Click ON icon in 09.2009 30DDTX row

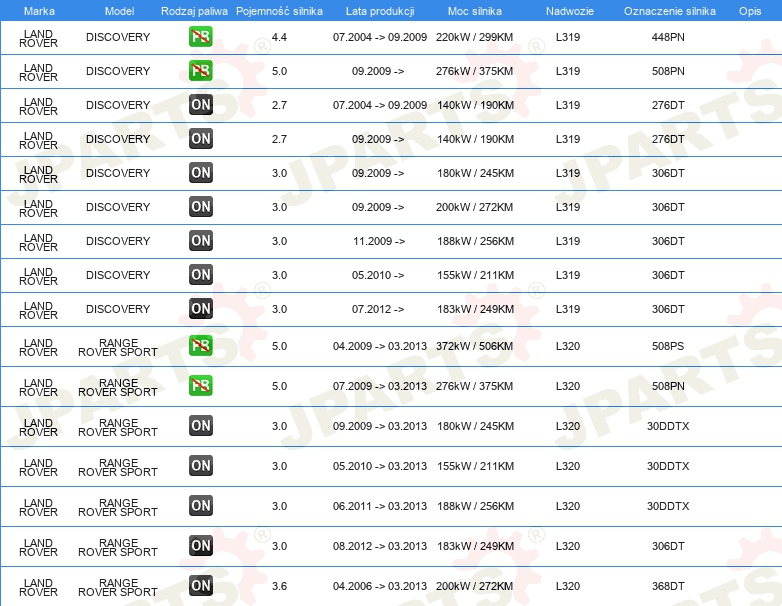[x=200, y=425]
